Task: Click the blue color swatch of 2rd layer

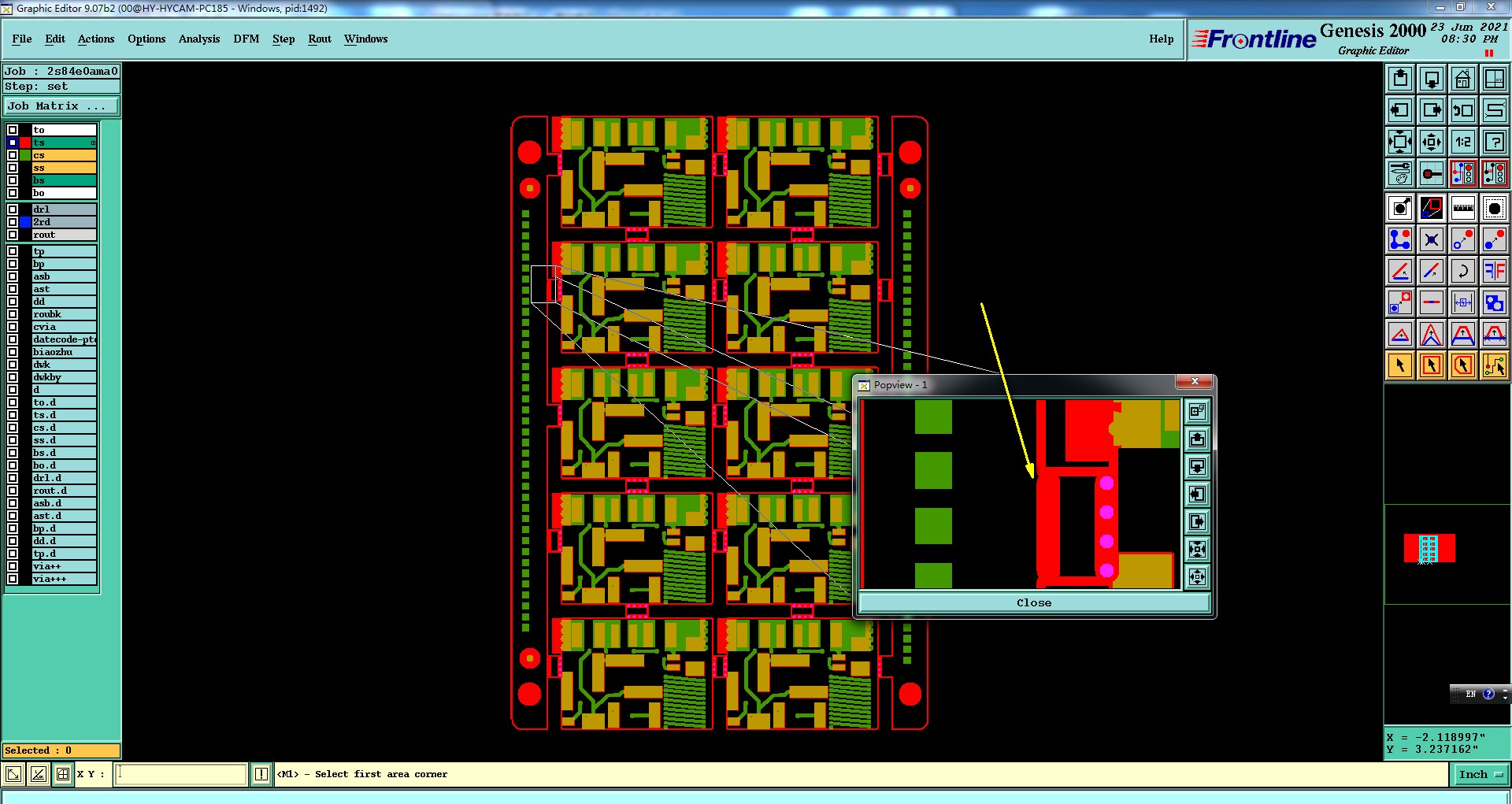Action: tap(25, 222)
